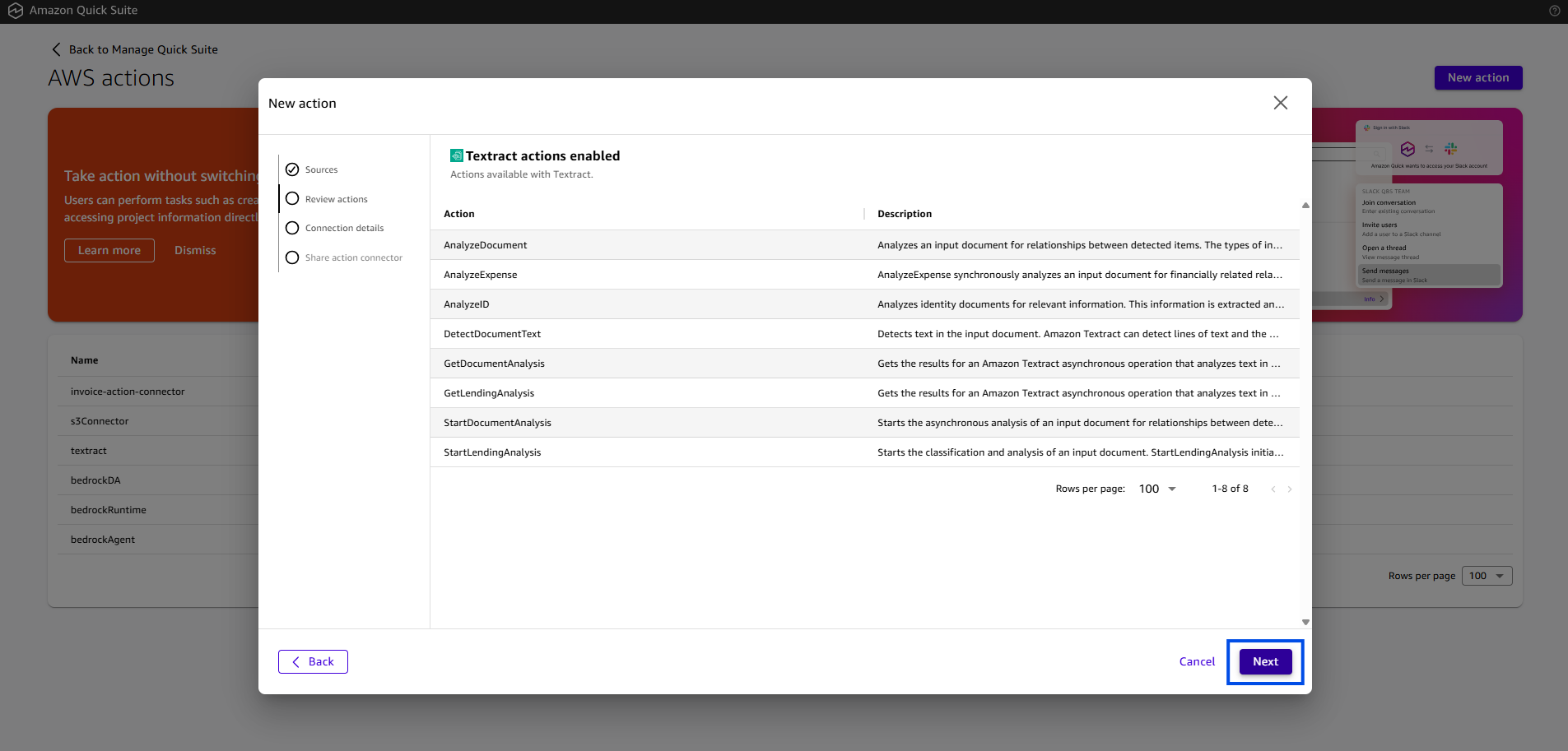Go to next page arrow in dialog

pyautogui.click(x=1290, y=489)
